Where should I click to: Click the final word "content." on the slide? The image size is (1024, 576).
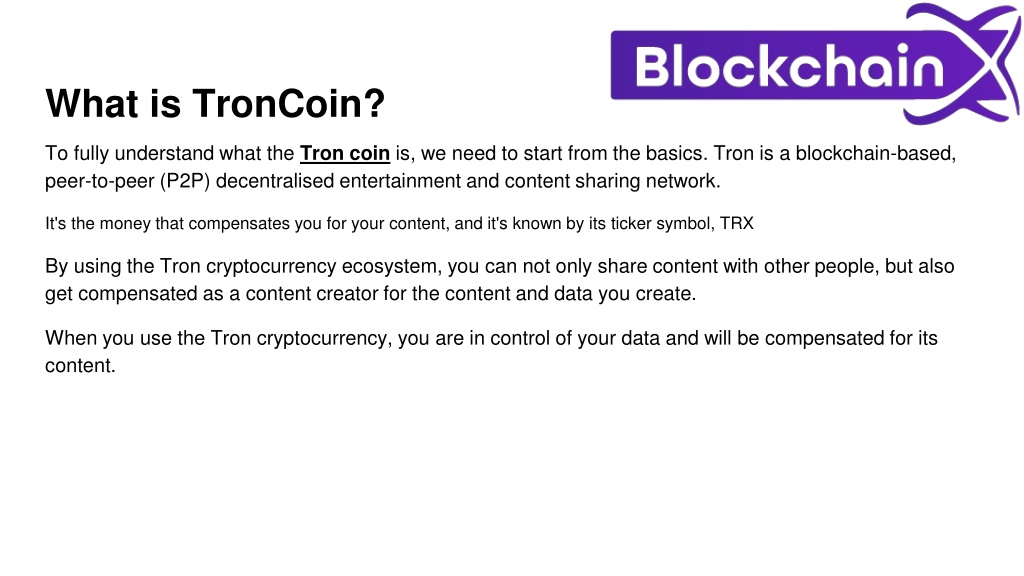pos(80,366)
